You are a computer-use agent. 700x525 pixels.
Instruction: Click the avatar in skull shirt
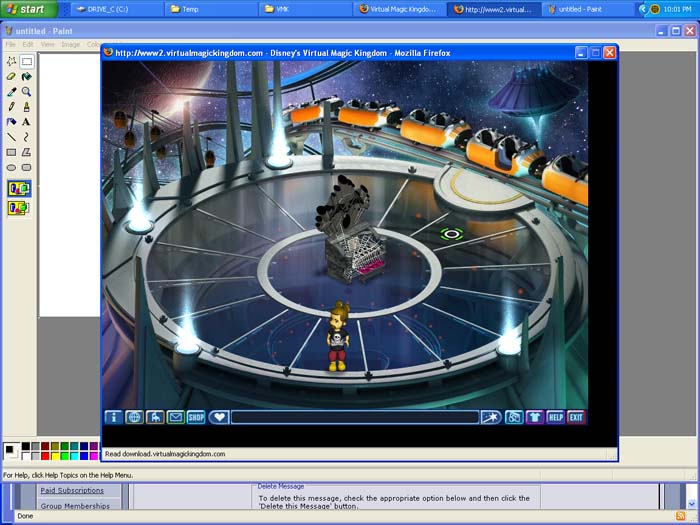338,336
